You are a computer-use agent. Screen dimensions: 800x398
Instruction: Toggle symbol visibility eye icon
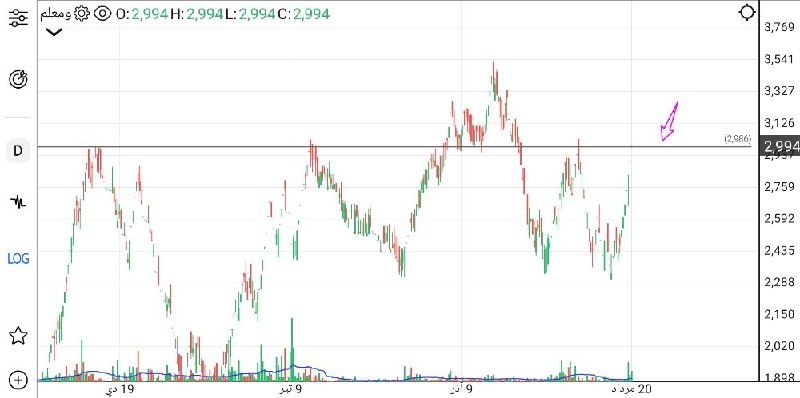(x=103, y=13)
